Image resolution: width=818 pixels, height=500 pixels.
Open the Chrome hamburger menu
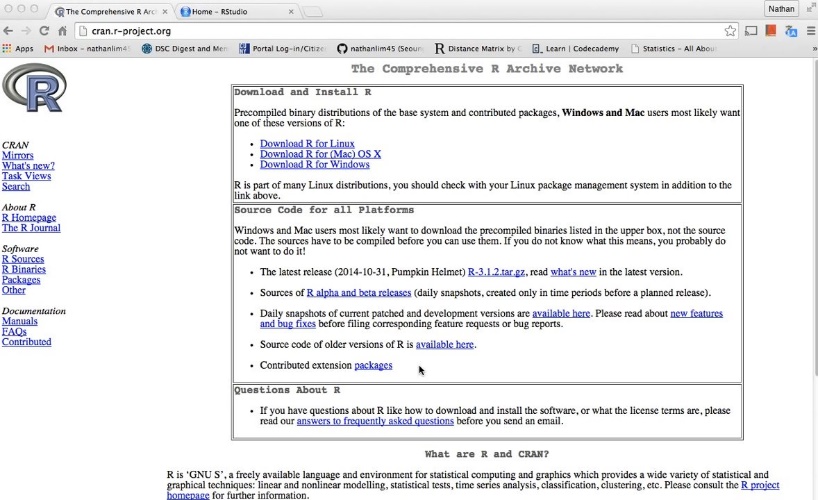point(811,31)
